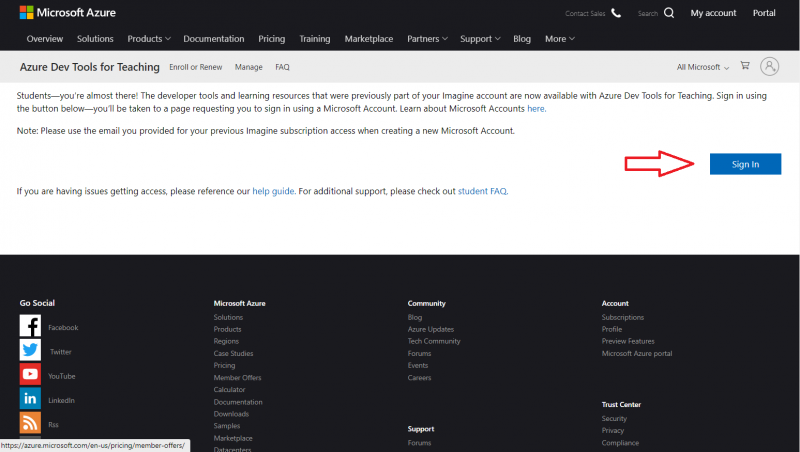Expand the Products dropdown menu
This screenshot has height=452, width=800.
149,39
